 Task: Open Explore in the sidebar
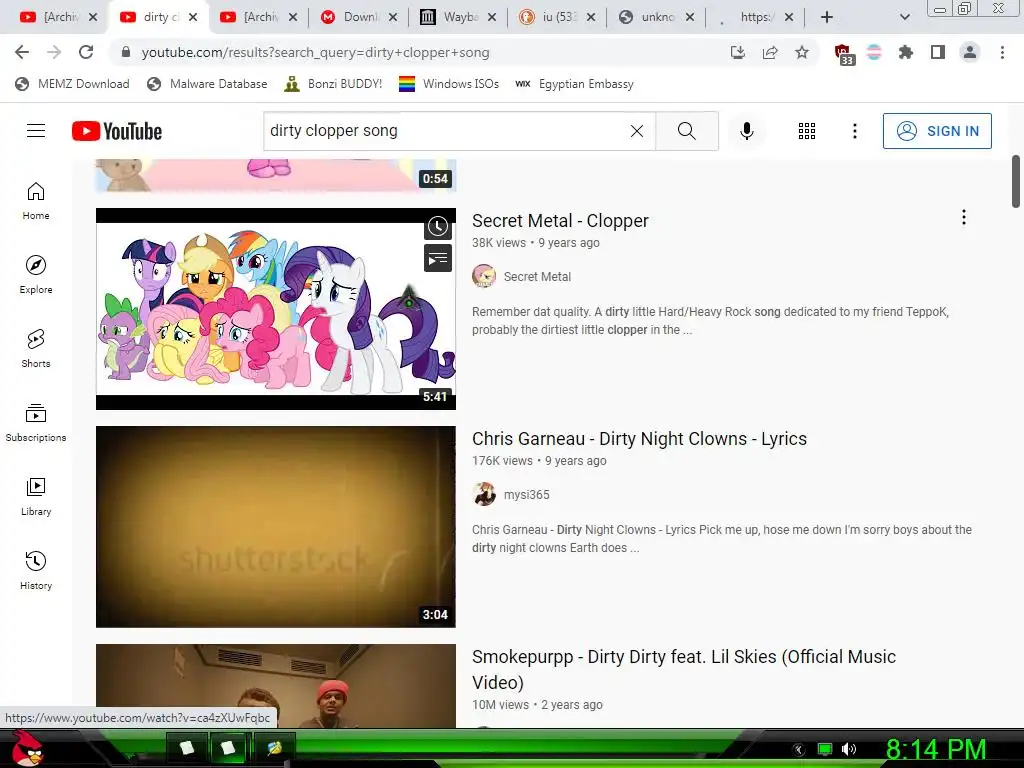point(36,275)
